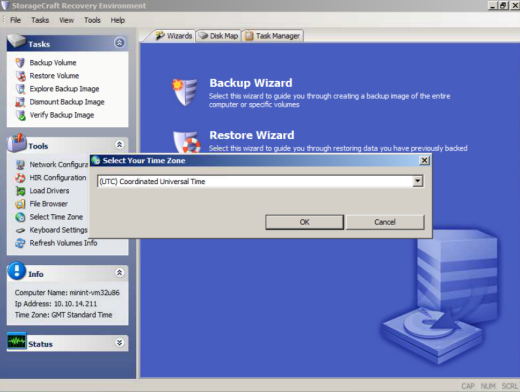Viewport: 520px width, 392px height.
Task: Close the Select Your Time Zone dialog
Action: point(424,160)
